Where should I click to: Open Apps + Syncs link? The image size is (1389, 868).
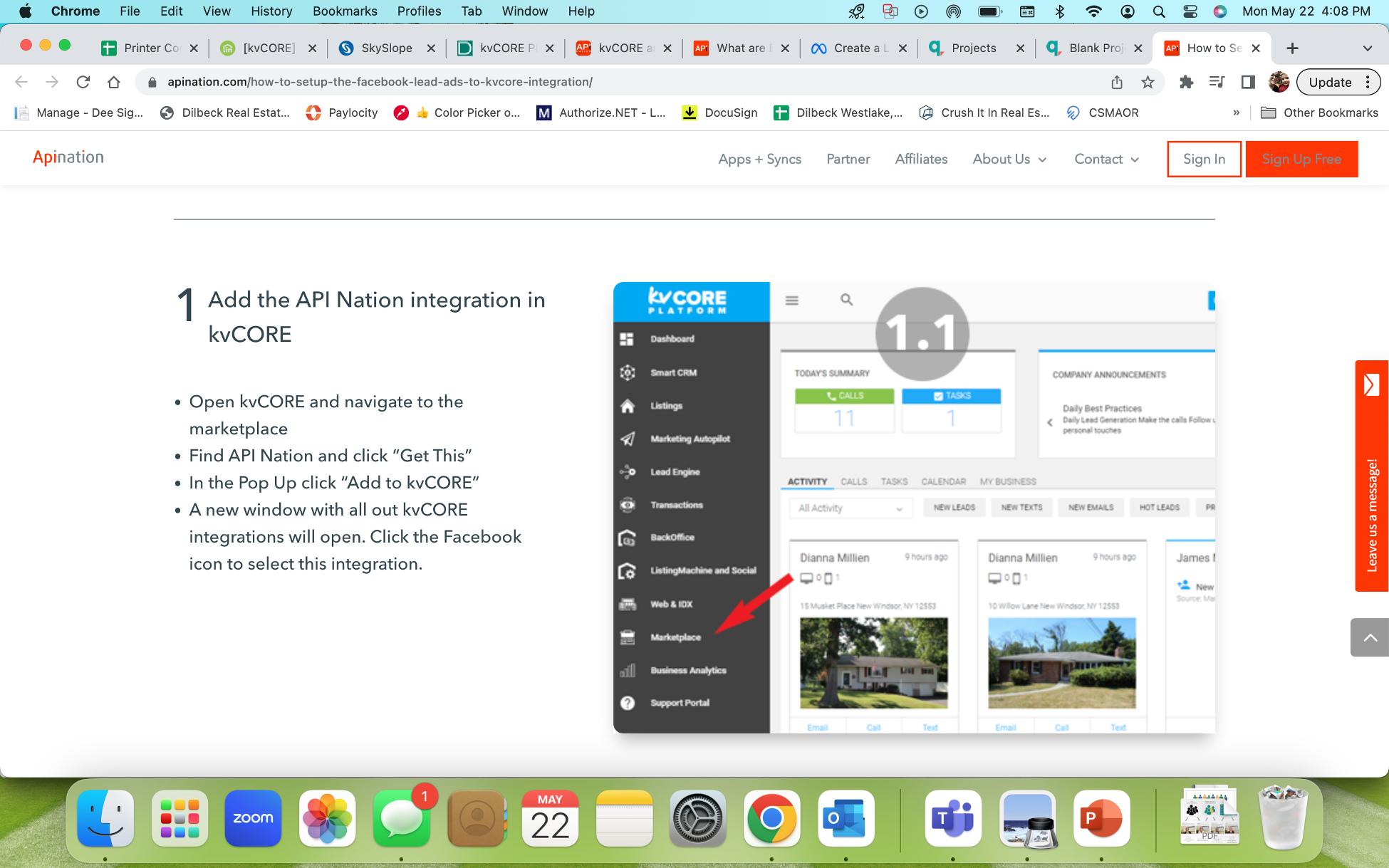click(759, 159)
